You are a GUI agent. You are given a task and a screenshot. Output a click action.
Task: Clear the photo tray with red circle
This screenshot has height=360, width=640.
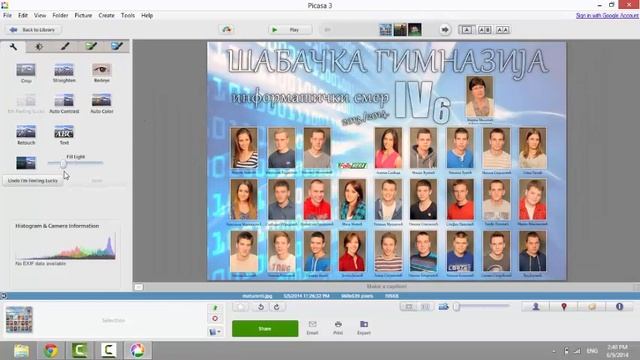(215, 319)
